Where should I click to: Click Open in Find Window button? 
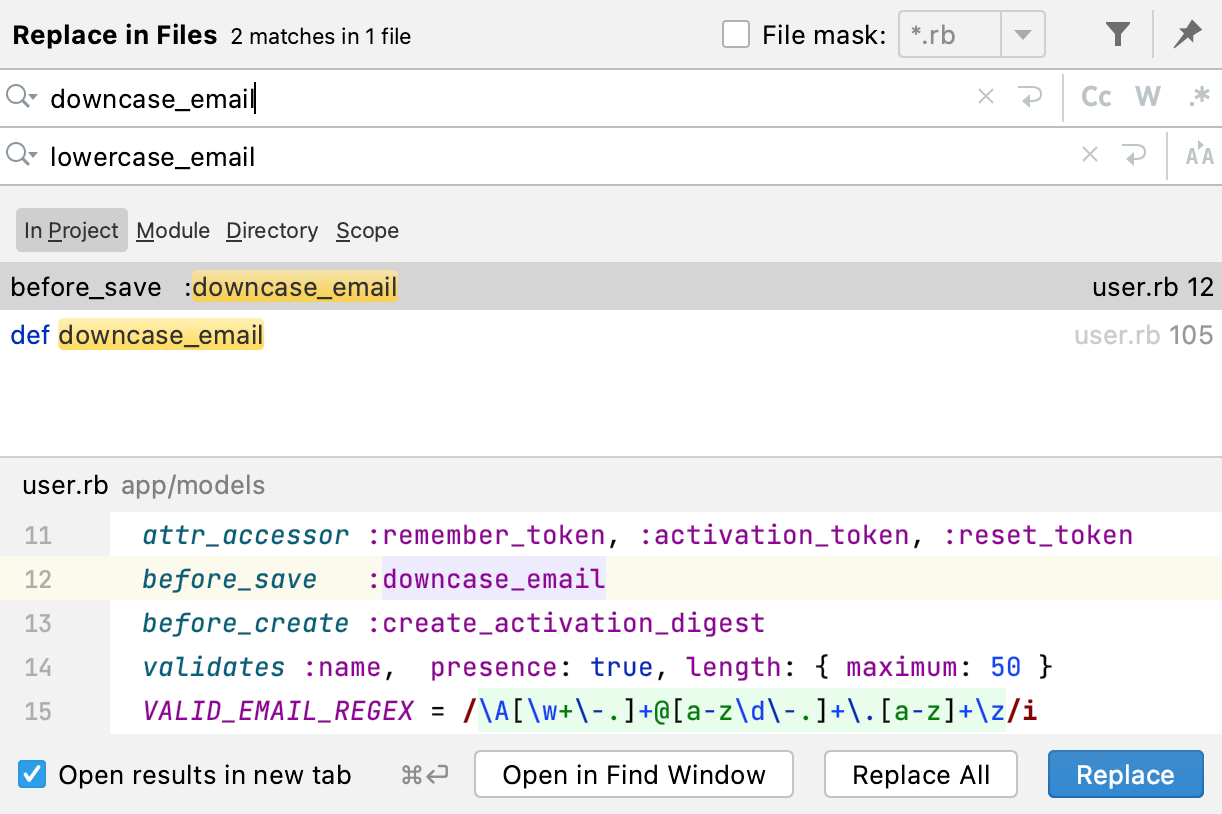tap(634, 775)
